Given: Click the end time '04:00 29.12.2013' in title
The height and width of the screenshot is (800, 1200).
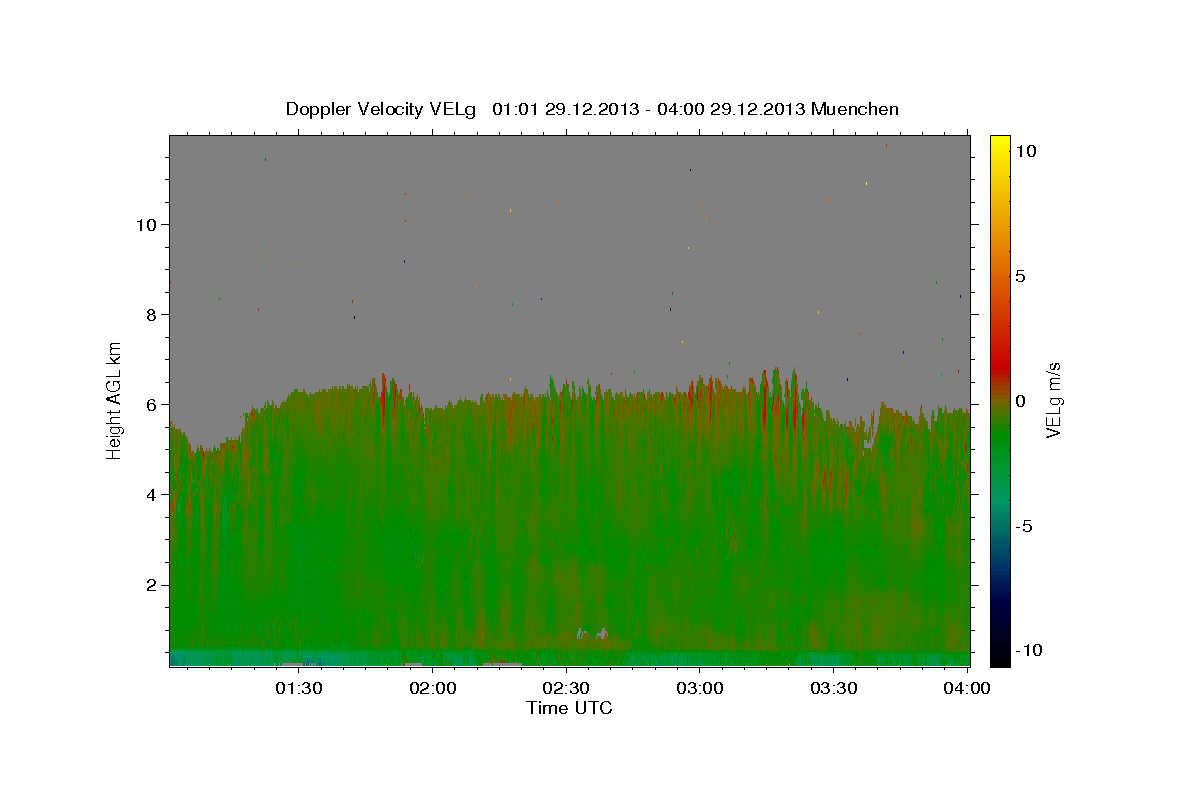Looking at the screenshot, I should coord(729,109).
